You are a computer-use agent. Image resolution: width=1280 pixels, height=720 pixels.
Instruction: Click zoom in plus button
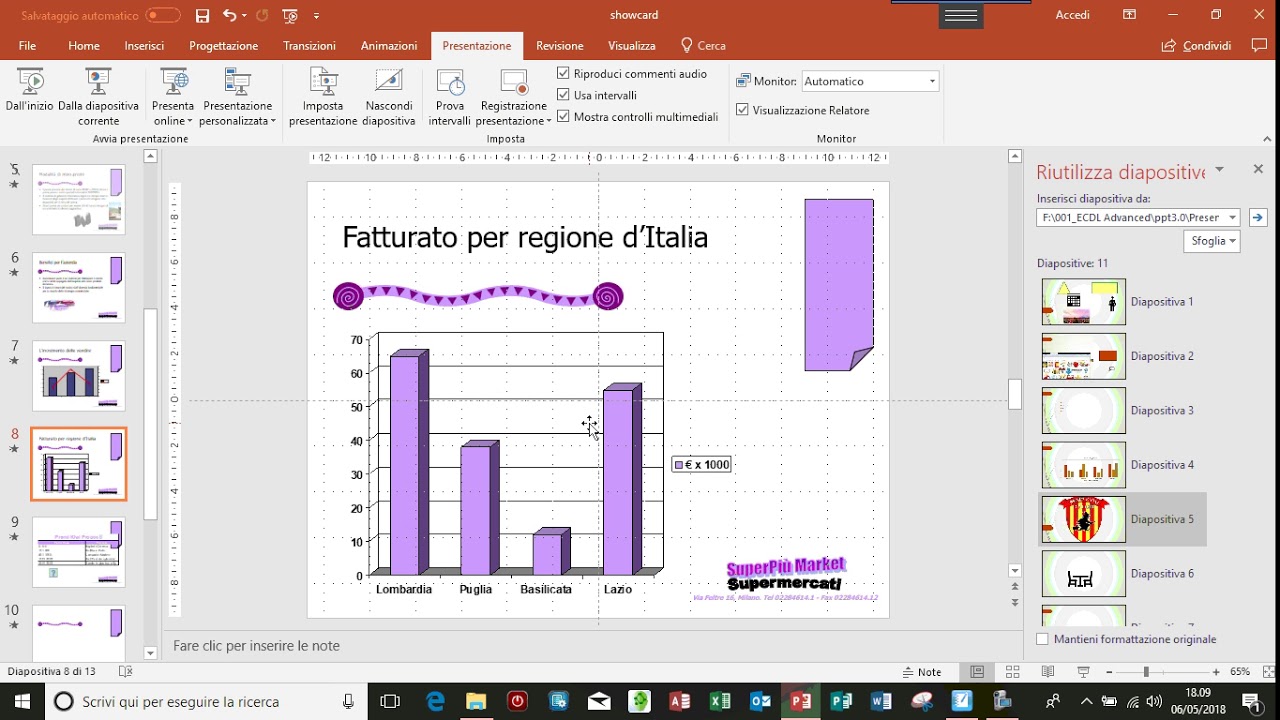(x=1216, y=672)
